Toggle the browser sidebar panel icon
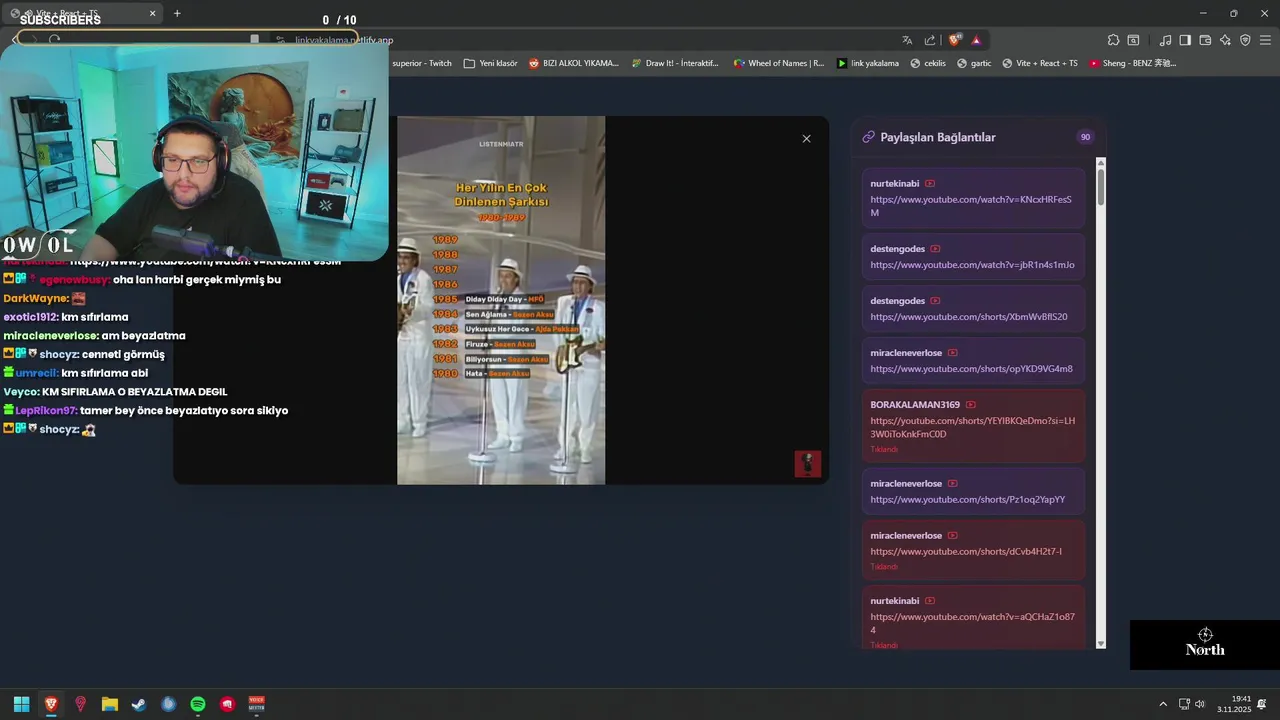The width and height of the screenshot is (1280, 720). pos(1185,40)
